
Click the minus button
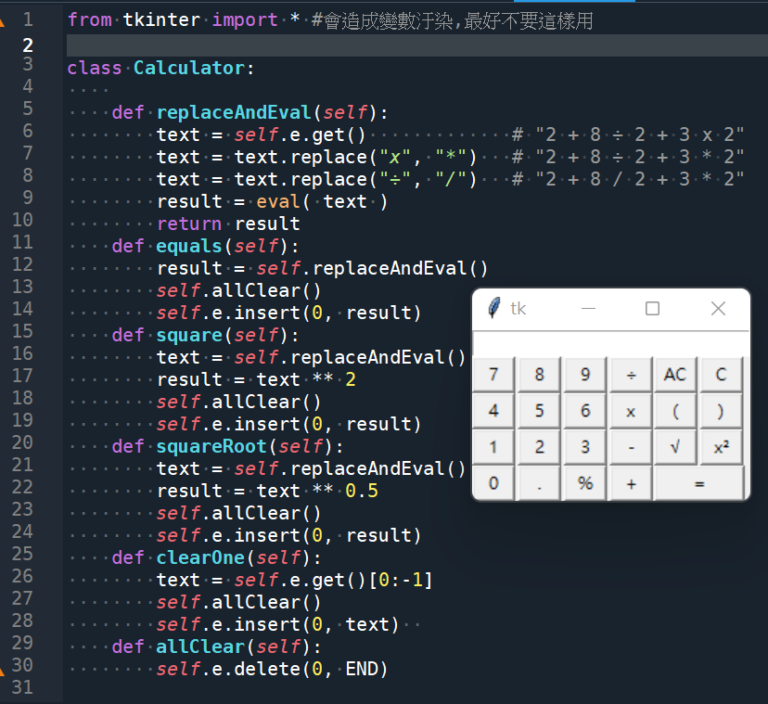point(631,447)
